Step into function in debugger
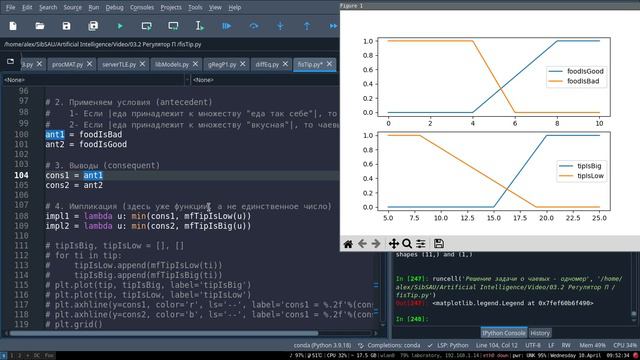 click(x=280, y=26)
